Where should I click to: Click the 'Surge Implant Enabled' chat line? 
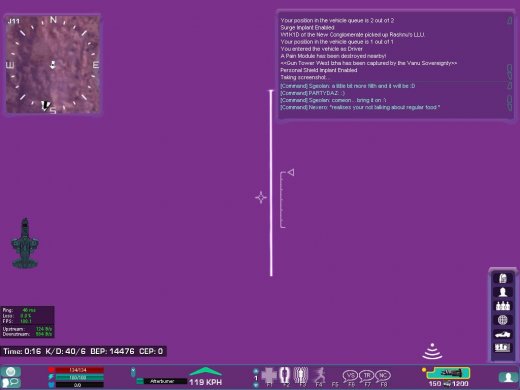[307, 28]
